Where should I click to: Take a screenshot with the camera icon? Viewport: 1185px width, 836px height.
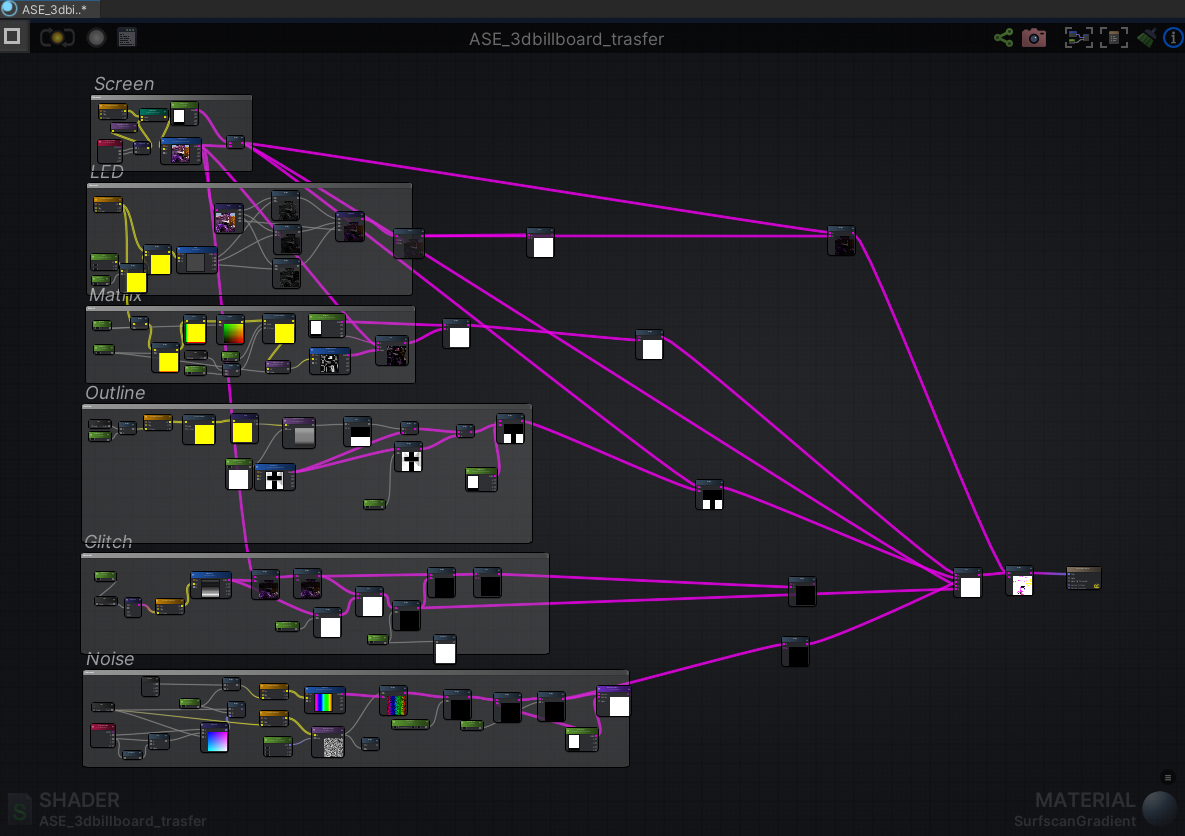(x=1034, y=38)
